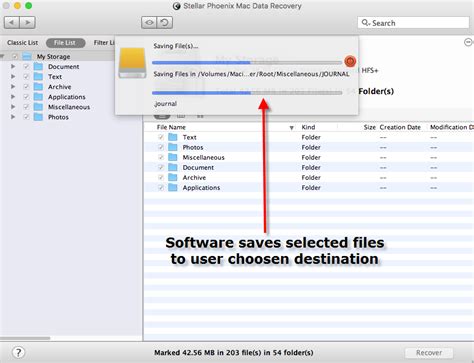Select the Applications row in file table
The height and width of the screenshot is (363, 474).
pyautogui.click(x=309, y=187)
